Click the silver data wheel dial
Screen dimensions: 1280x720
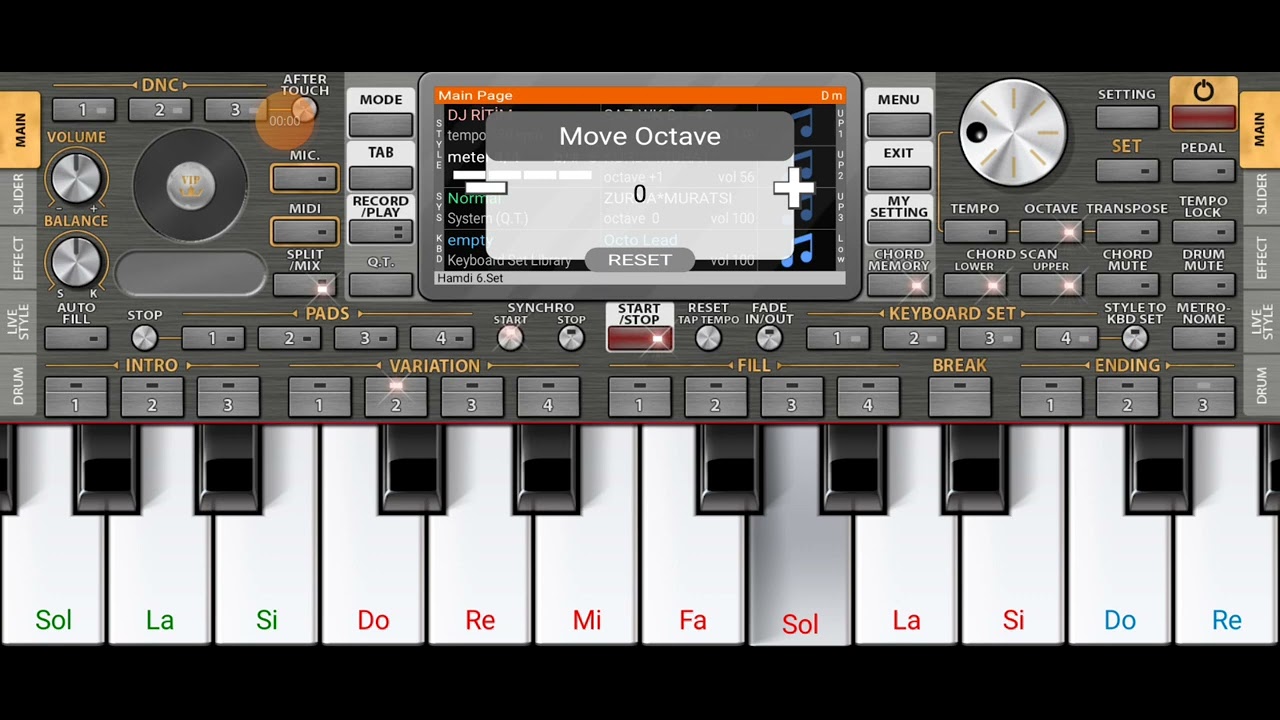point(1012,132)
